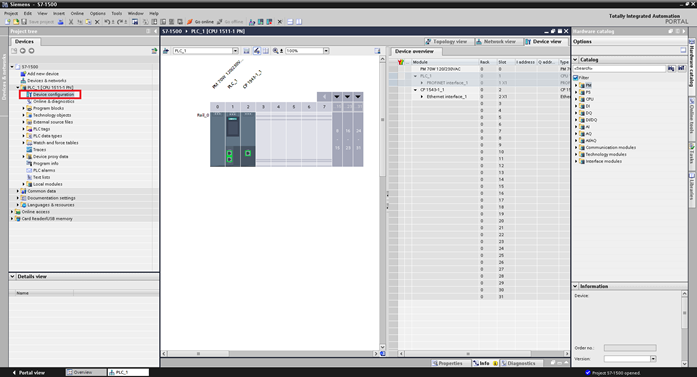The image size is (697, 377).
Task: Open the Online menu
Action: (77, 13)
